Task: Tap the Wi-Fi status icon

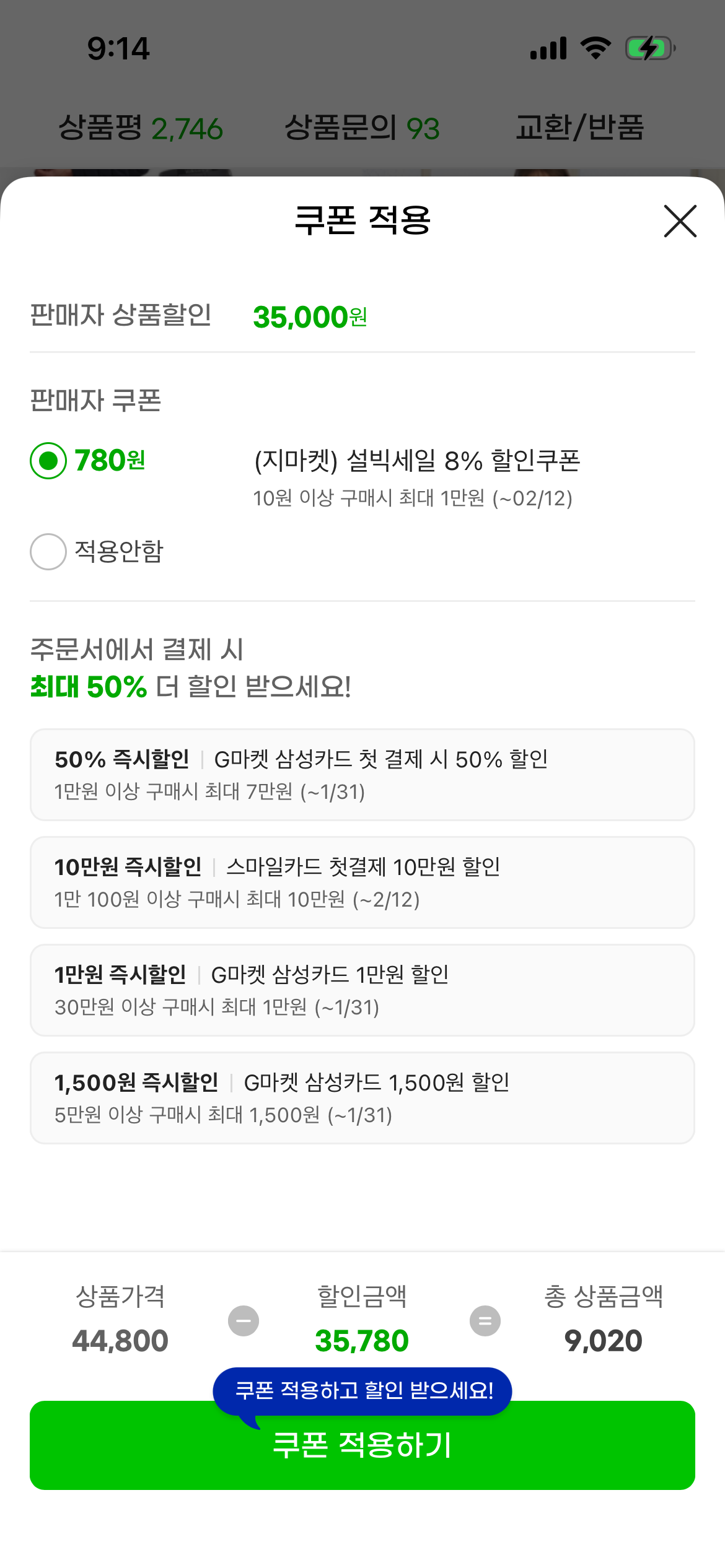Action: (x=595, y=48)
